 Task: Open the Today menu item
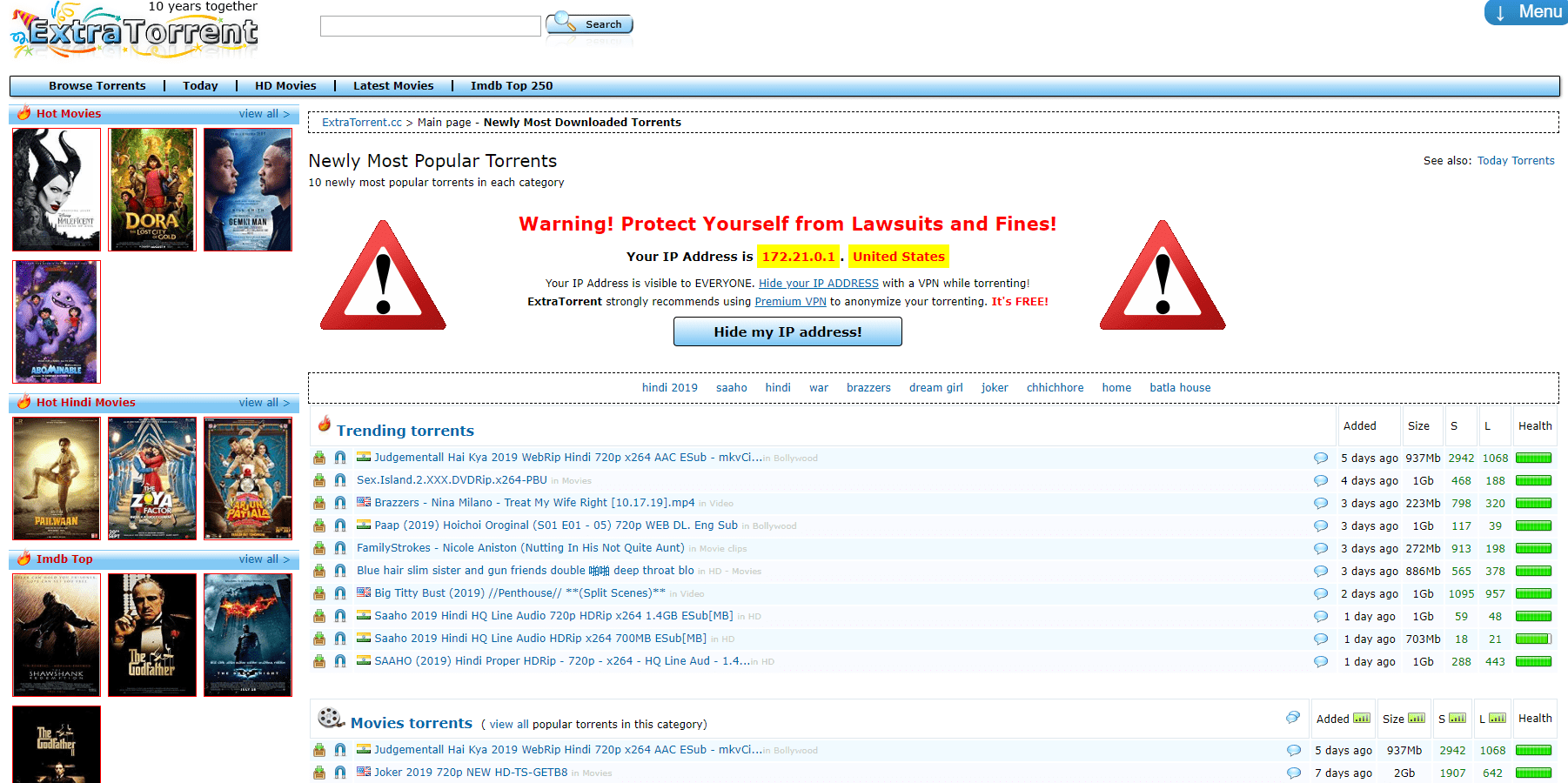coord(200,86)
